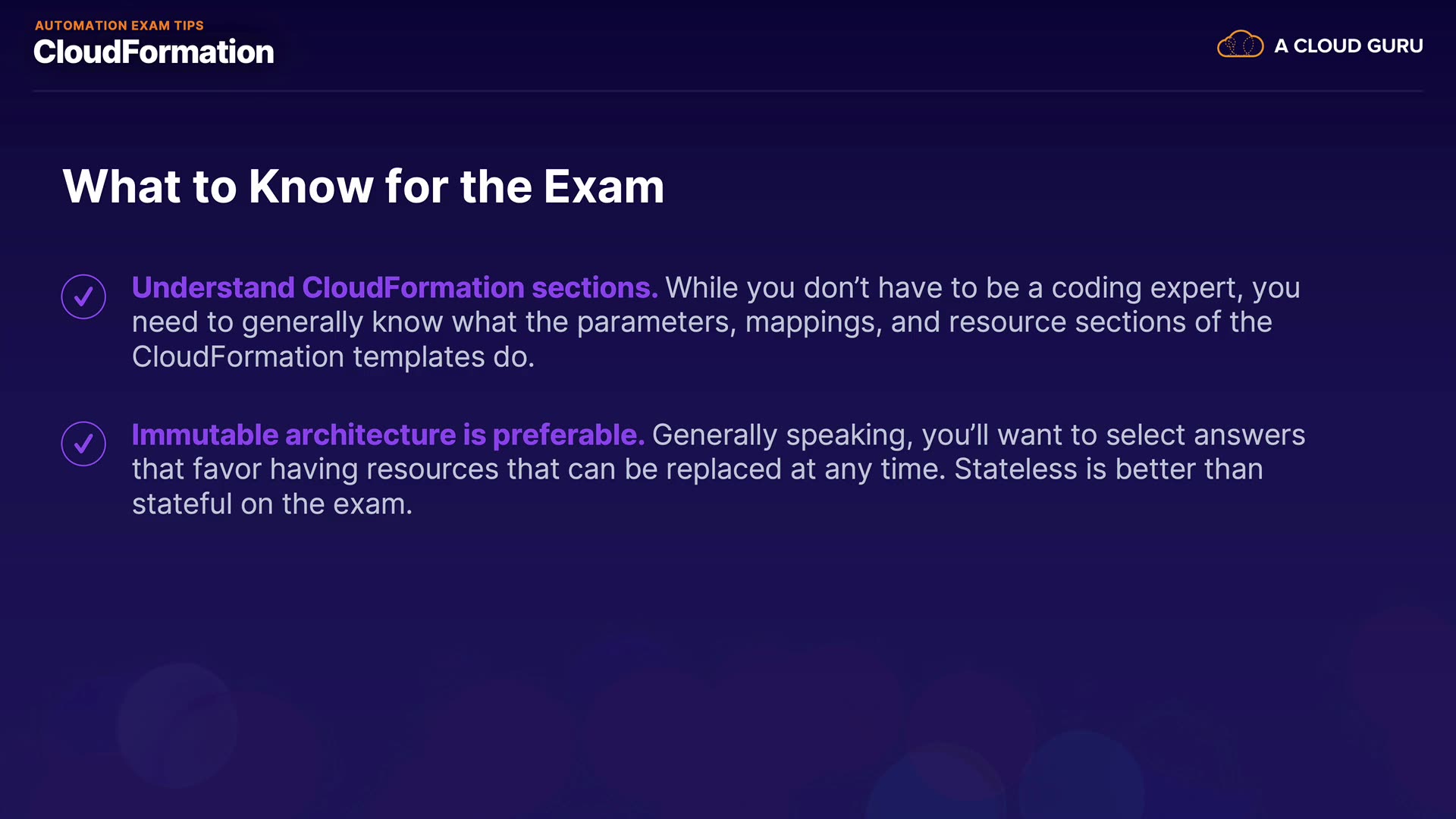Image resolution: width=1456 pixels, height=819 pixels.
Task: Click the "What to Know for the Exam" heading
Action: pyautogui.click(x=363, y=187)
